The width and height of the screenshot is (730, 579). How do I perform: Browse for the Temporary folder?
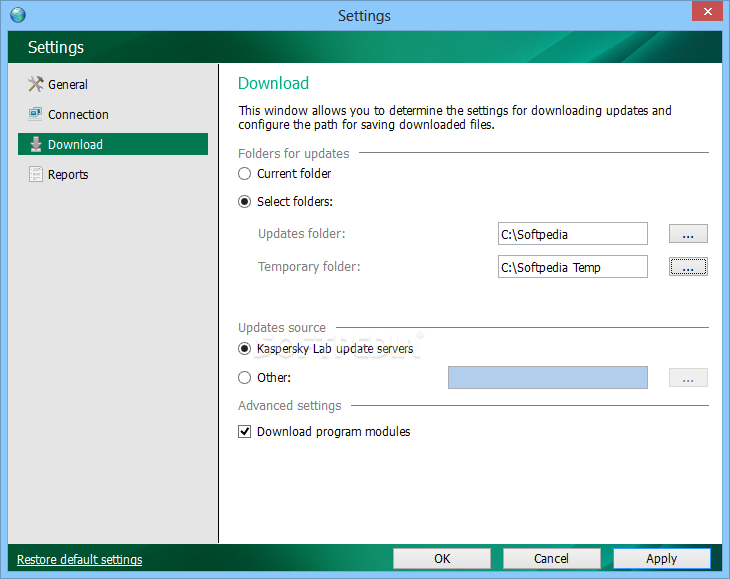688,267
